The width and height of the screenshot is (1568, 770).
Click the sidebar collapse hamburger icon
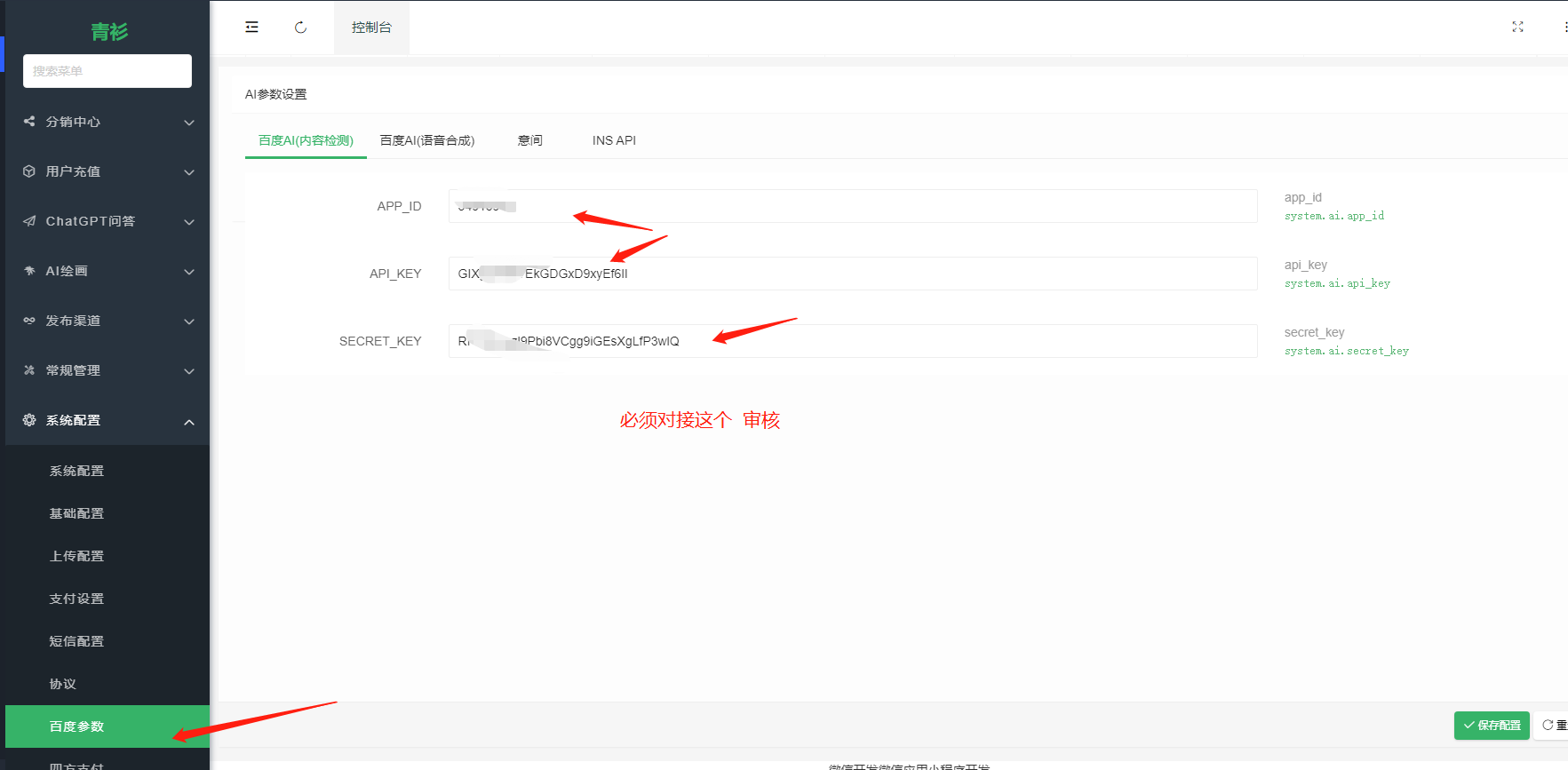point(252,28)
